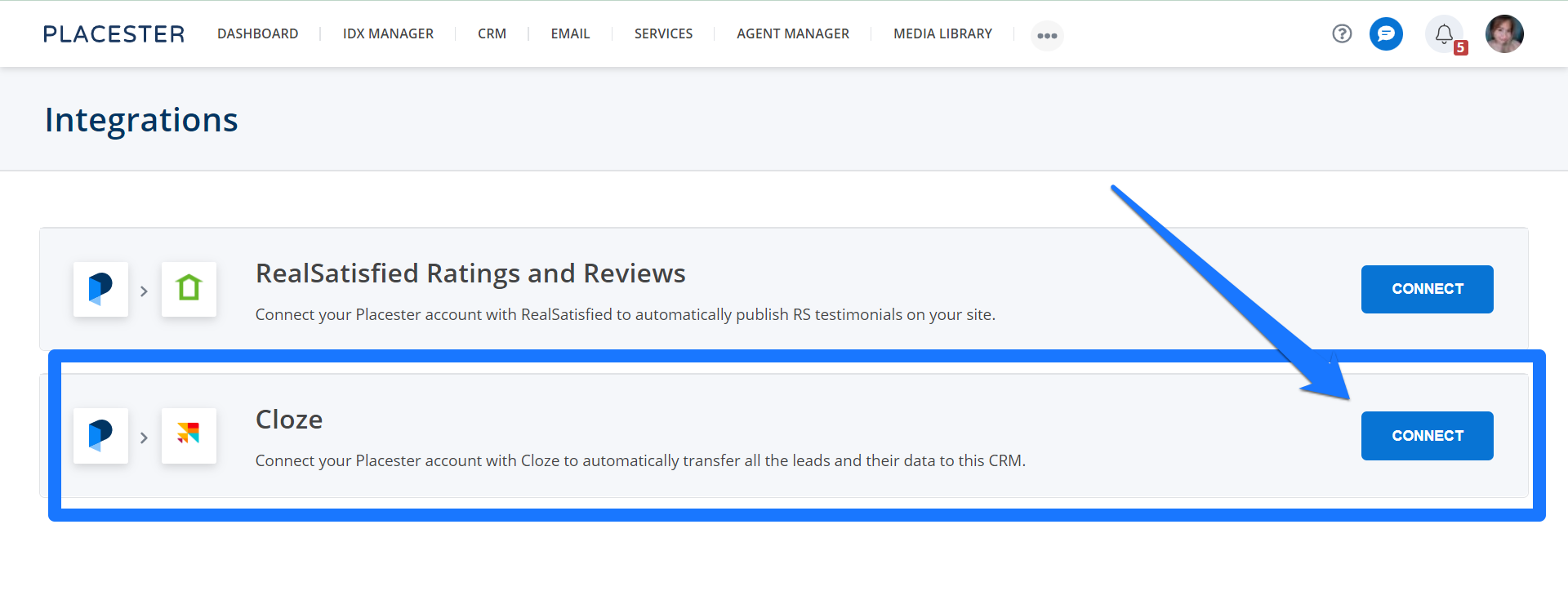Go to the CRM section
The image size is (1568, 591).
coord(492,33)
